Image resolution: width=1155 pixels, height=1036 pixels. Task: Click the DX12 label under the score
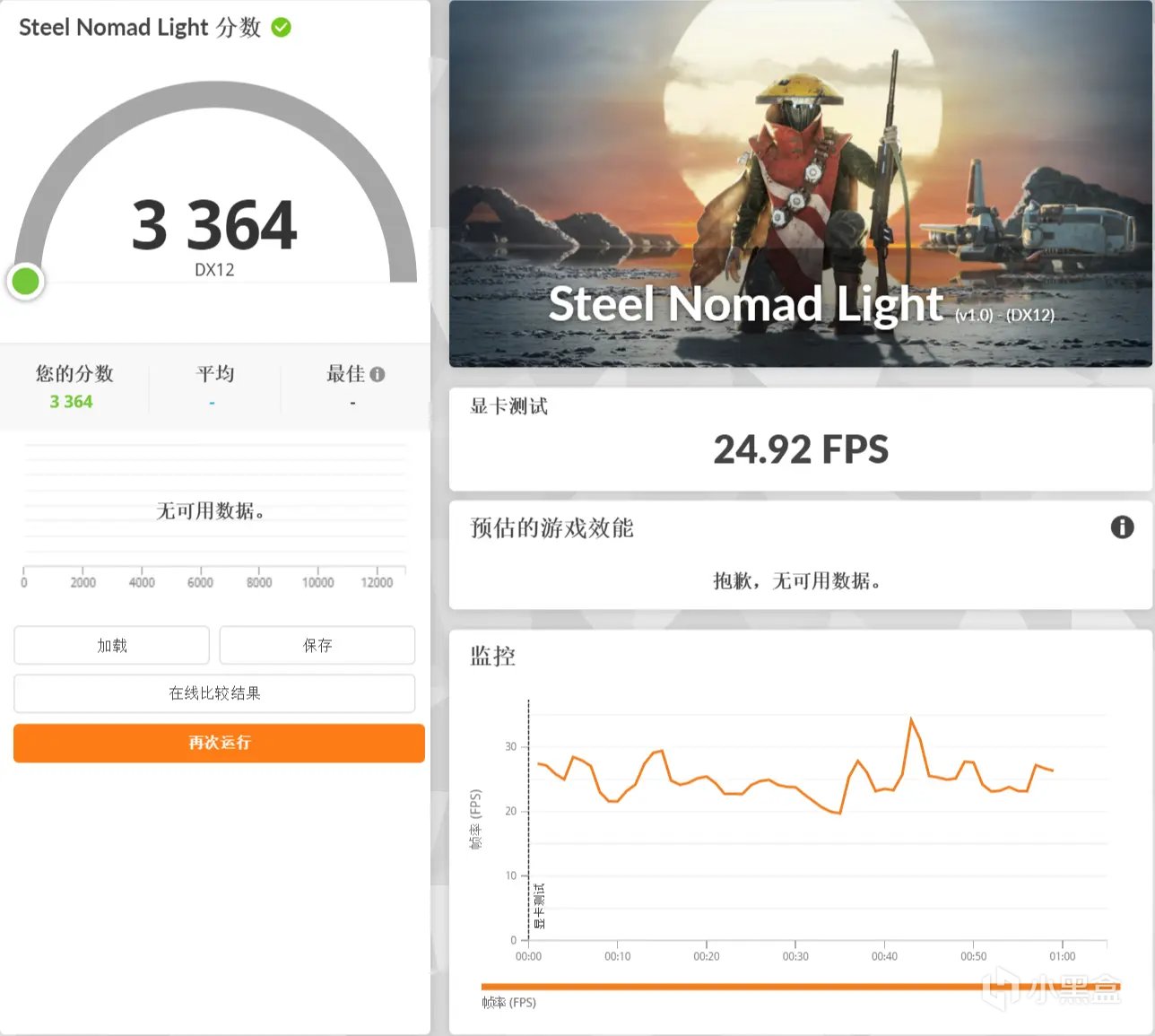coord(214,270)
